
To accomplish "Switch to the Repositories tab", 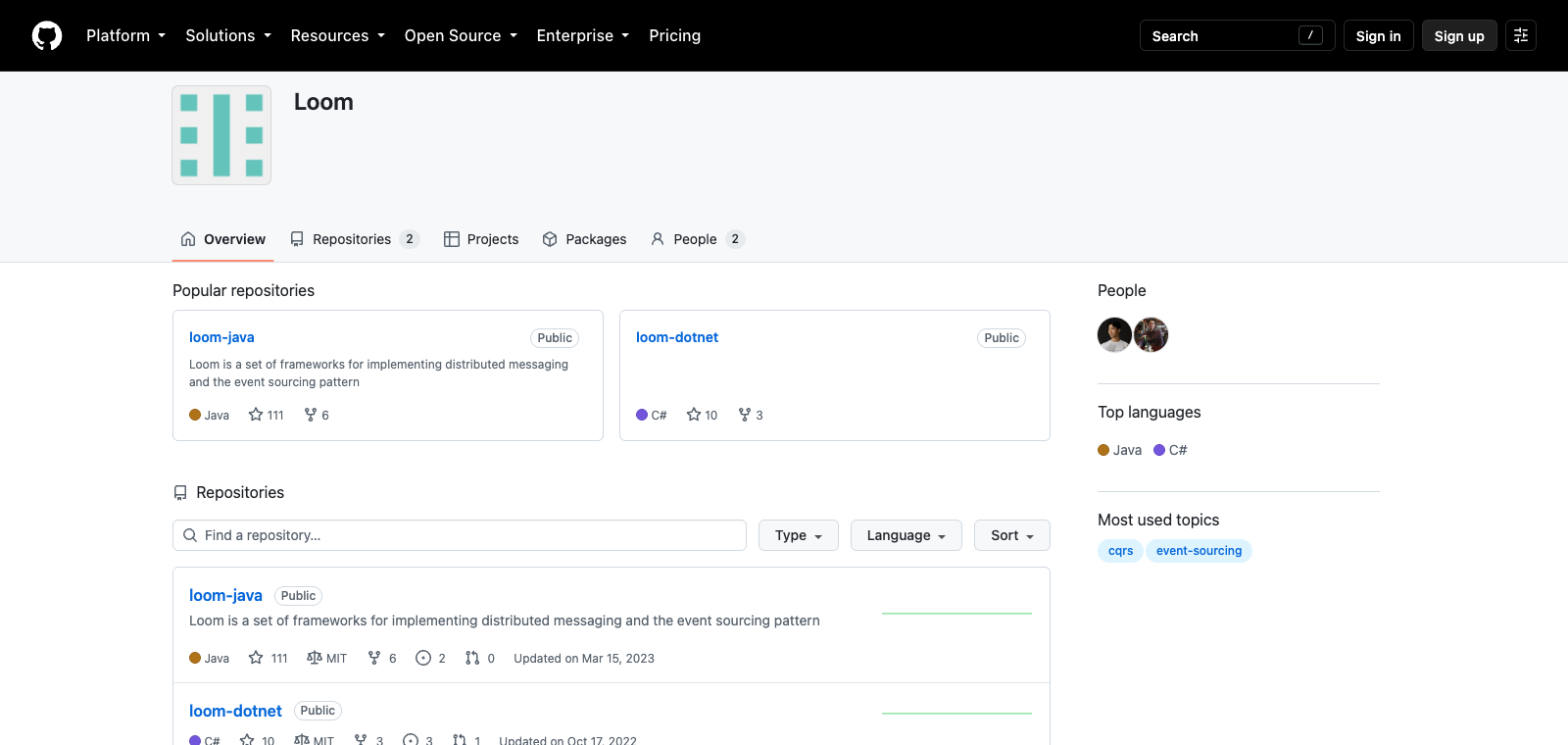I will [355, 239].
